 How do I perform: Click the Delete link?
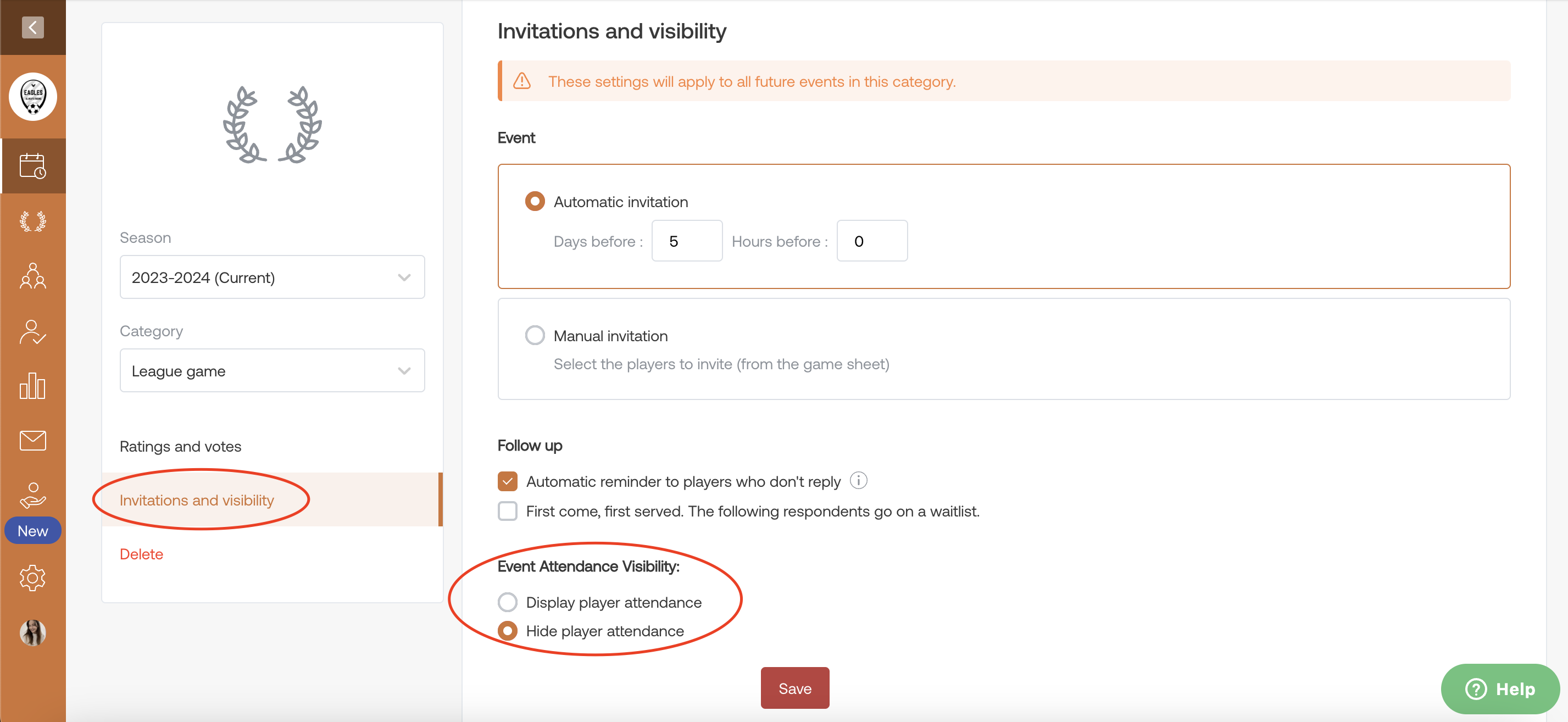(x=141, y=553)
